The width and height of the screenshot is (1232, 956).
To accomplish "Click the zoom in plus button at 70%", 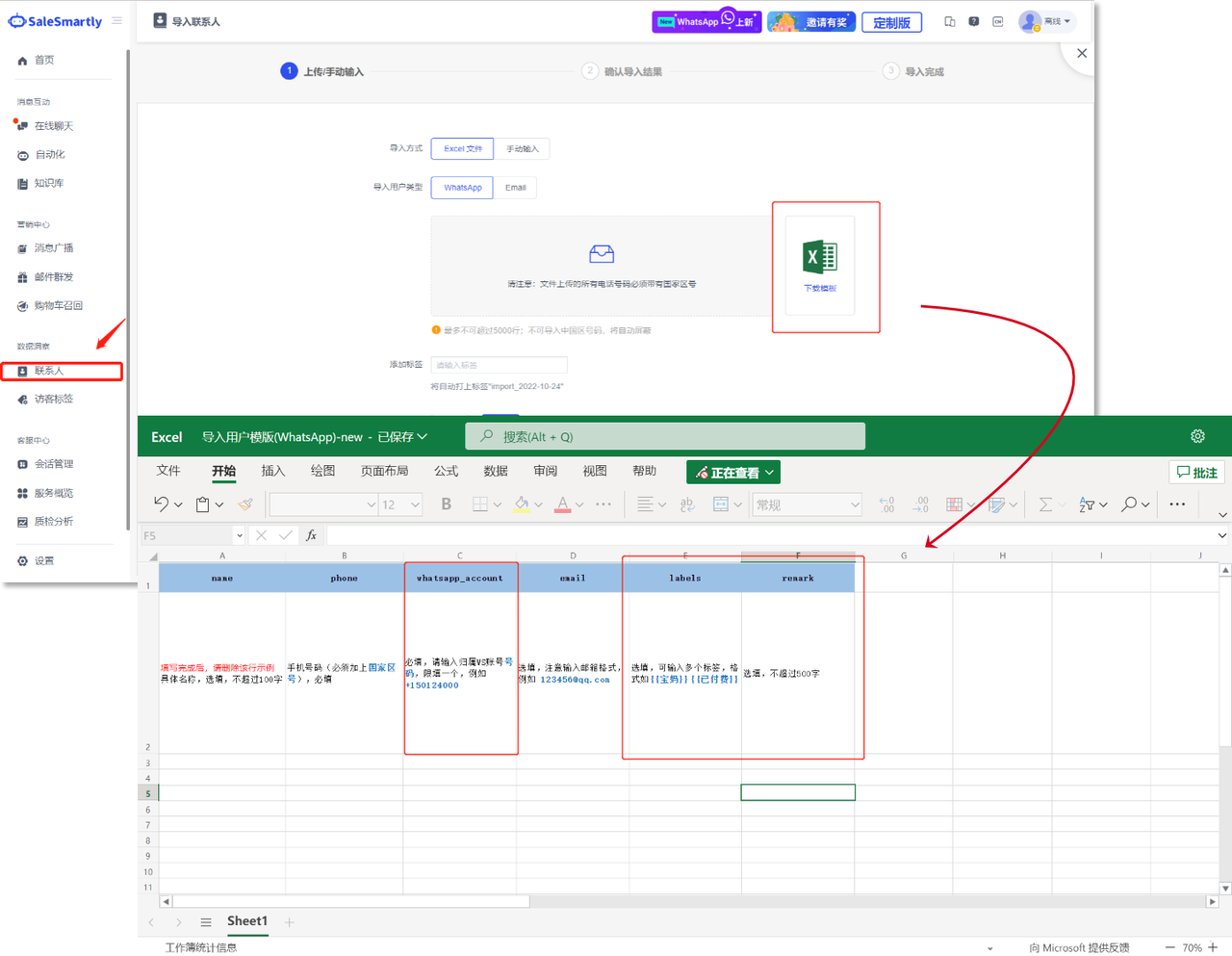I will click(1214, 947).
